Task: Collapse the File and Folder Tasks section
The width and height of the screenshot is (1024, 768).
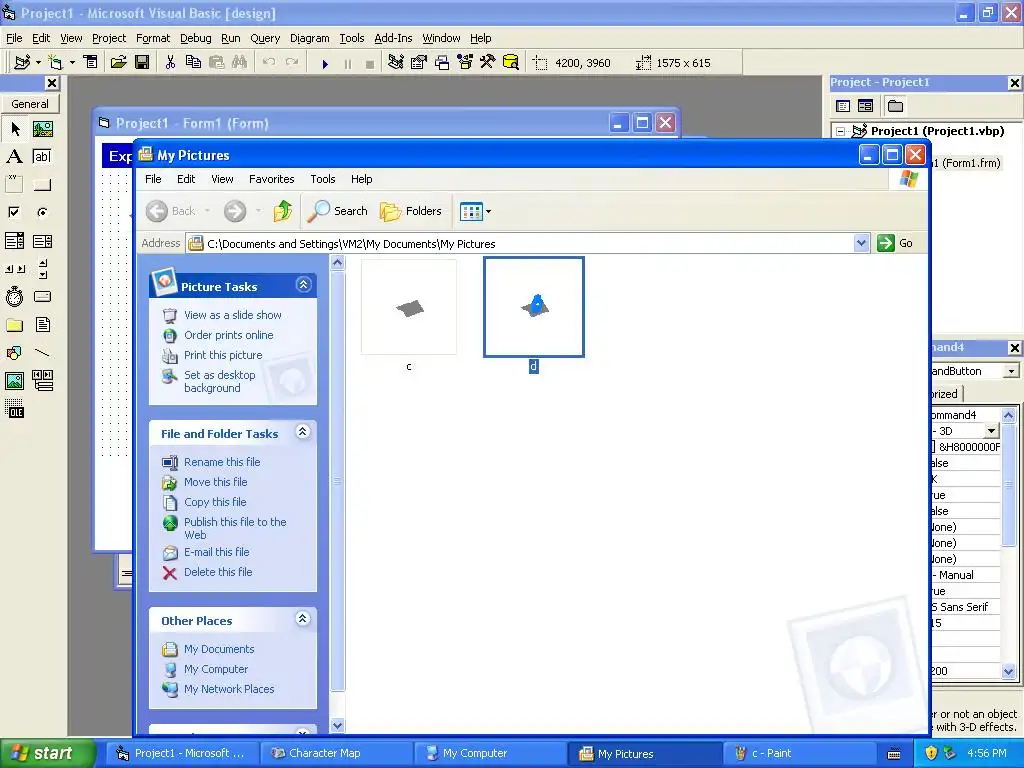Action: click(302, 432)
